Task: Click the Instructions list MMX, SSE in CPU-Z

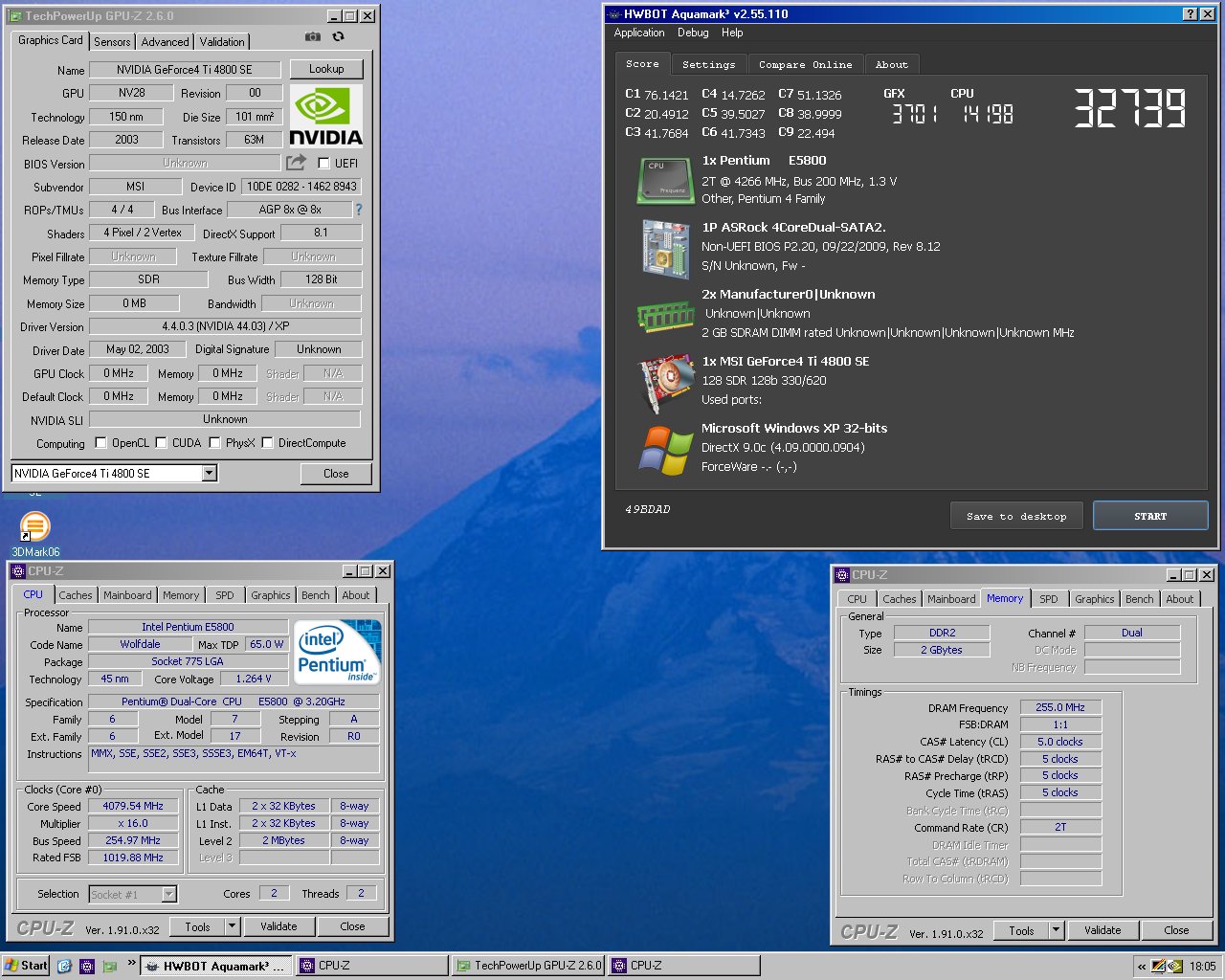Action: pos(234,761)
